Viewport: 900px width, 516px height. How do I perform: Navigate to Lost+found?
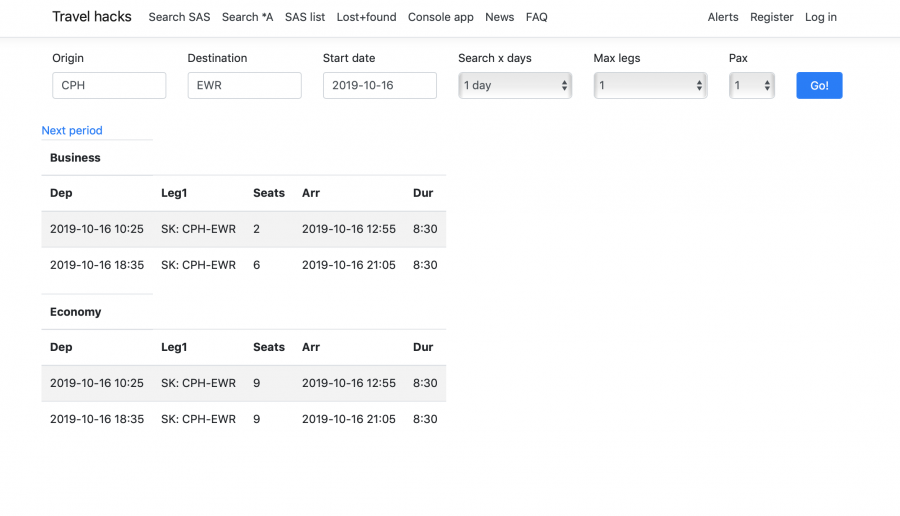coord(366,17)
